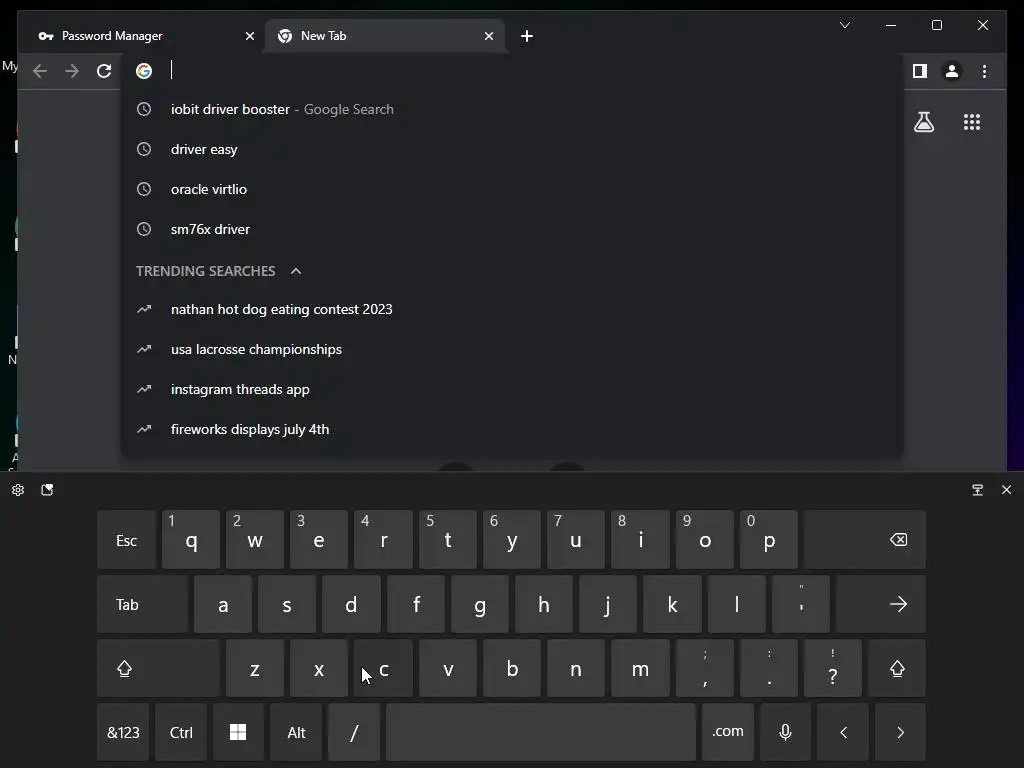Select "iobit driver booster" suggestion
1024x768 pixels.
coord(512,109)
